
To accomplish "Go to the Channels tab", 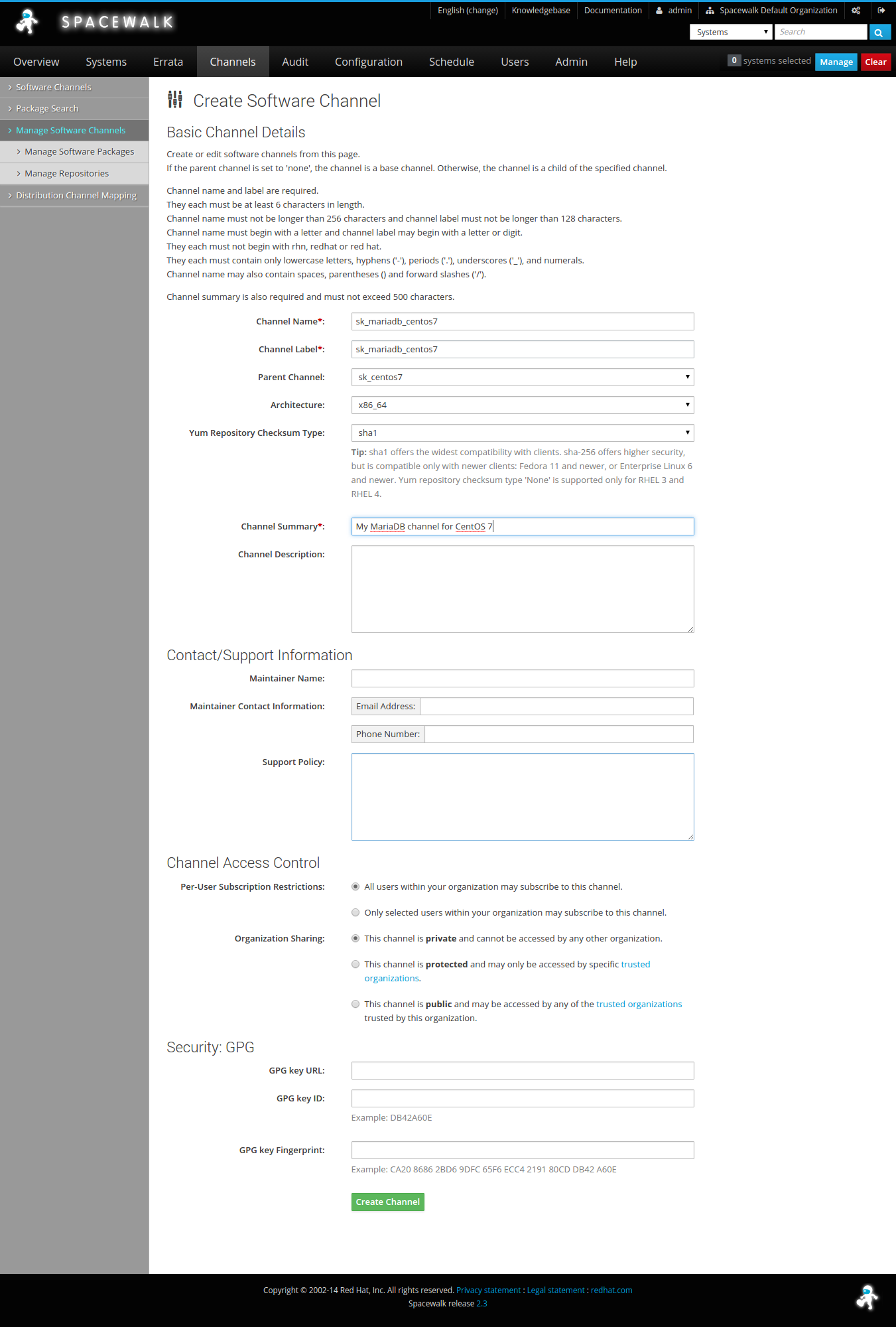I will [233, 62].
